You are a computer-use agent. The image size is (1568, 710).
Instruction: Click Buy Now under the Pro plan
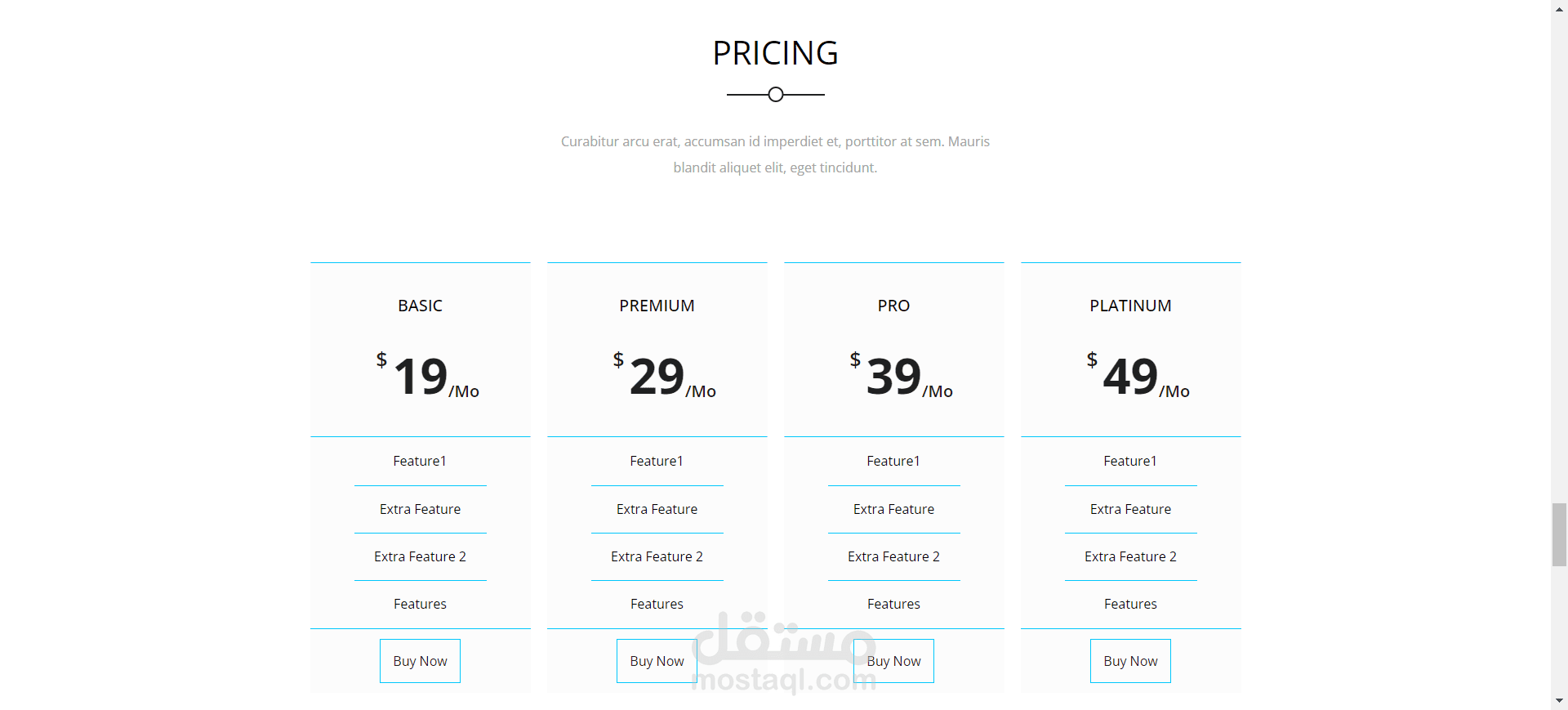tap(893, 661)
